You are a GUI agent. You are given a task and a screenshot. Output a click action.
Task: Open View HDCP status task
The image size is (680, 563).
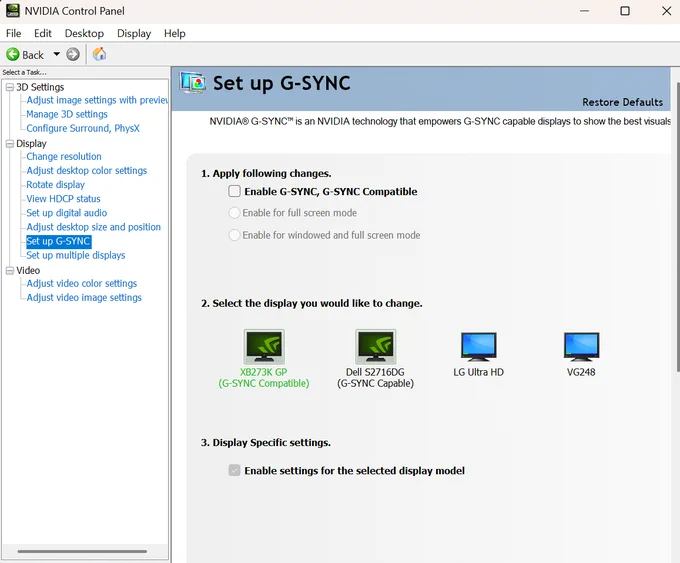pyautogui.click(x=63, y=199)
